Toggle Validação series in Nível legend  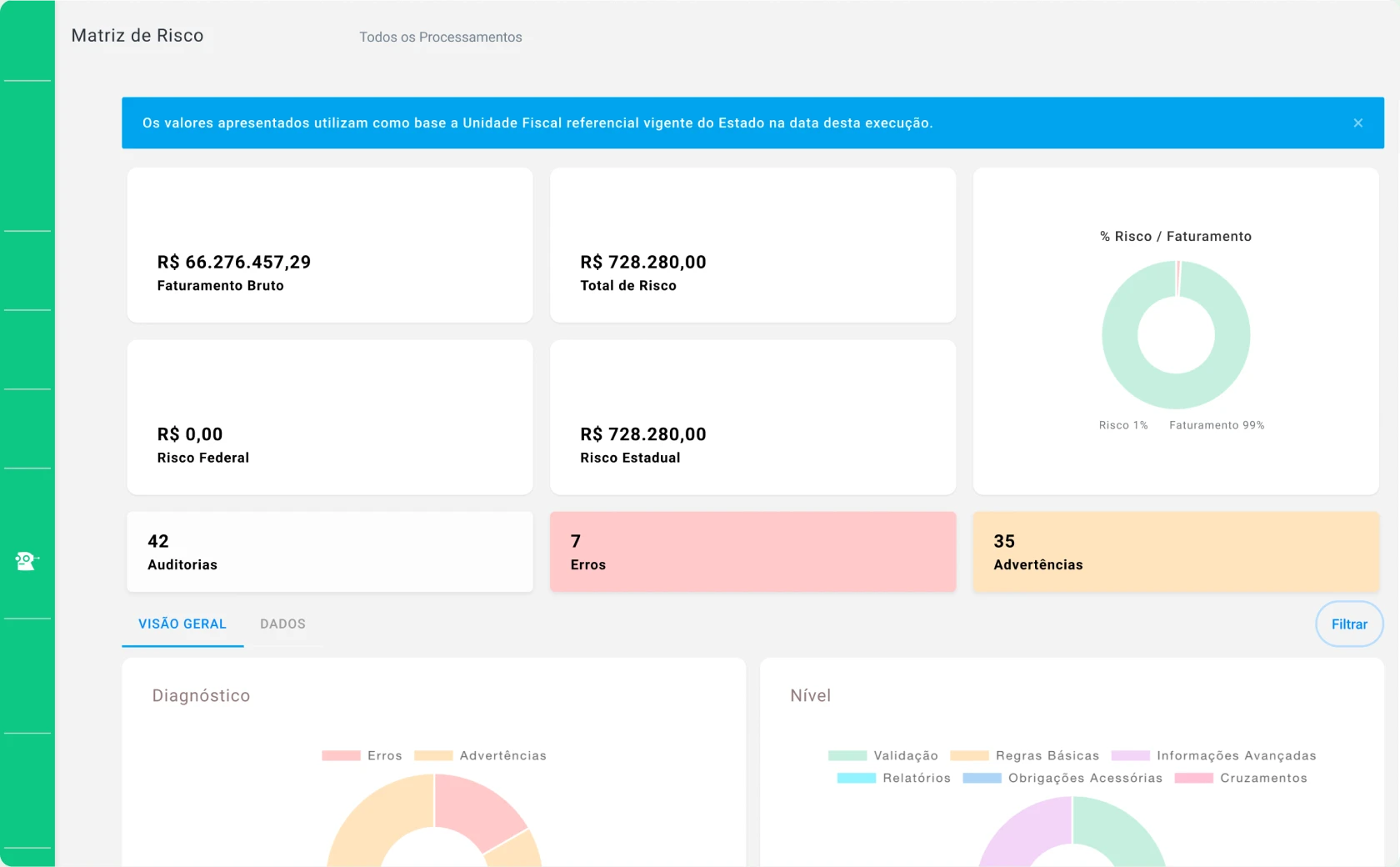[x=883, y=755]
